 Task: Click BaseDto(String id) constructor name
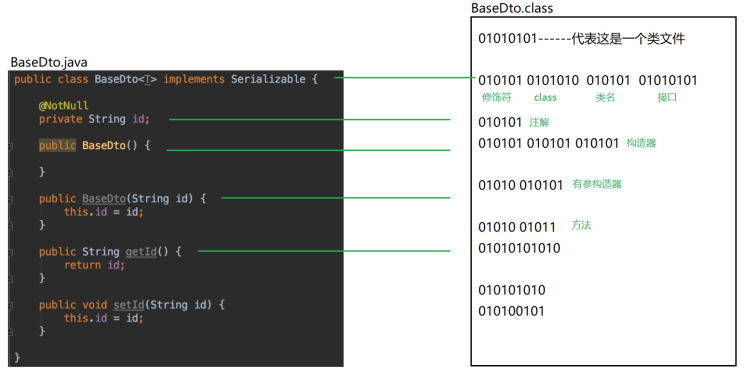tap(103, 198)
